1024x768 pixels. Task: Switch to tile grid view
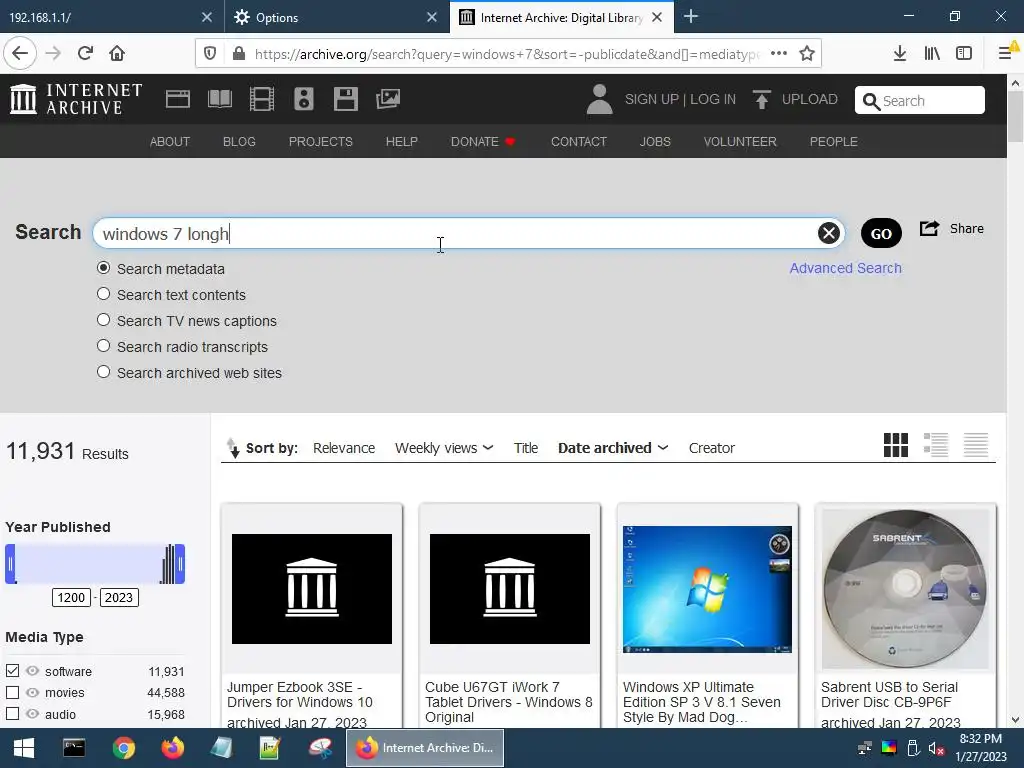pos(895,445)
